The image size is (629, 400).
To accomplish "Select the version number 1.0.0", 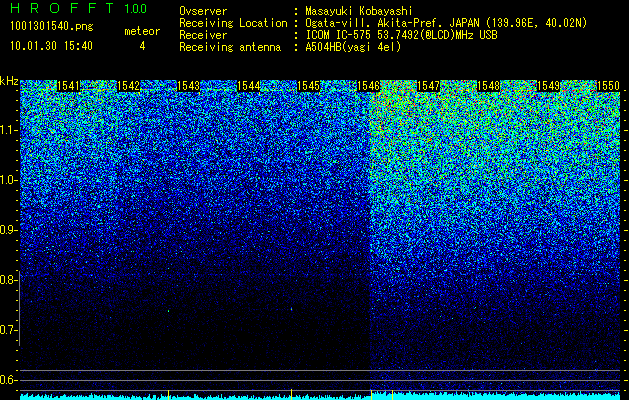I will click(x=136, y=9).
